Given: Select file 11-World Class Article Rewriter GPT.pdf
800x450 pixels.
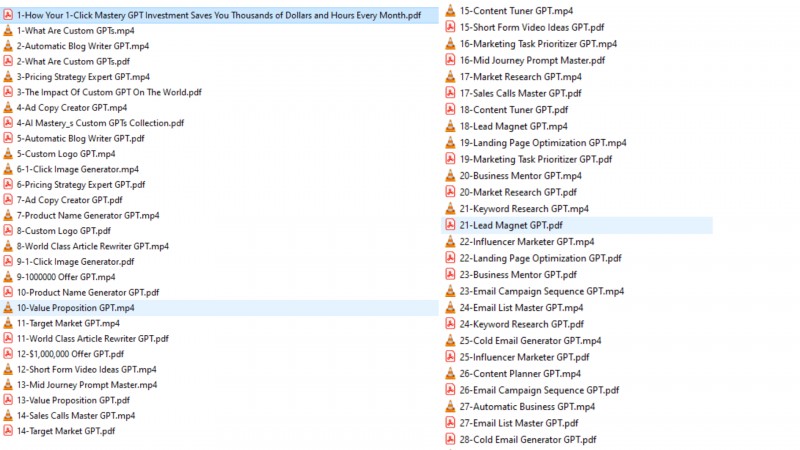Looking at the screenshot, I should click(x=92, y=339).
